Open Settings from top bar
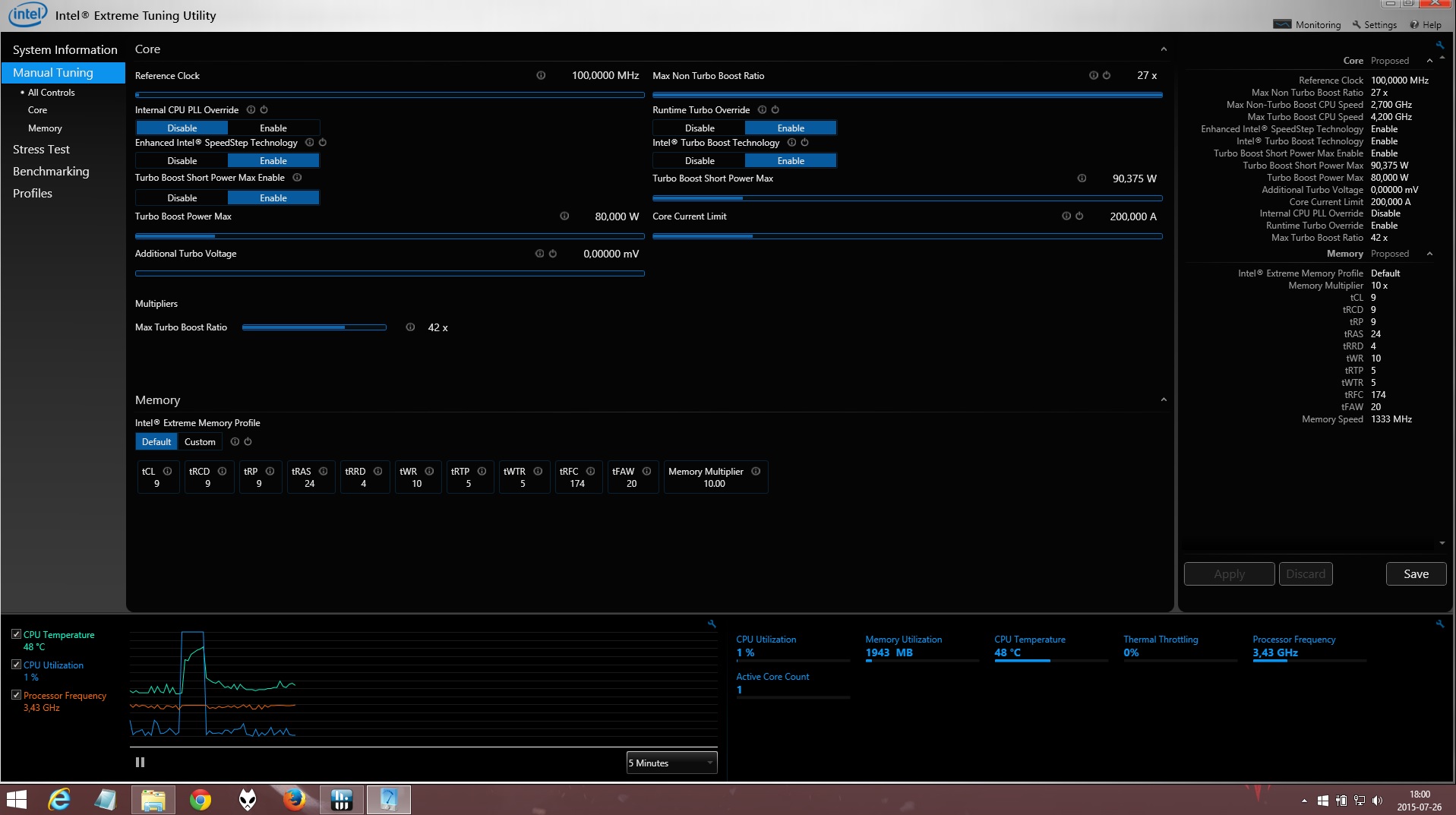Image resolution: width=1456 pixels, height=815 pixels. [x=1375, y=24]
